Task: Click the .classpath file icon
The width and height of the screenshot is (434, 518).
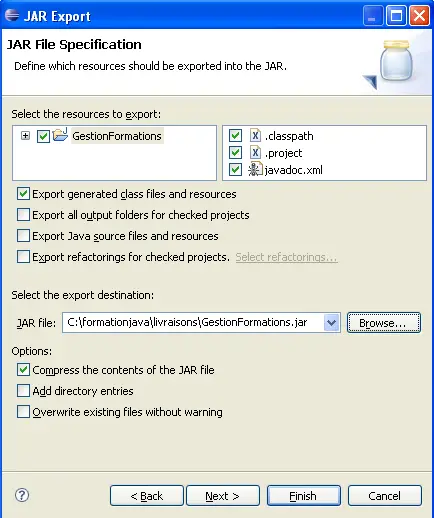Action: pos(255,136)
